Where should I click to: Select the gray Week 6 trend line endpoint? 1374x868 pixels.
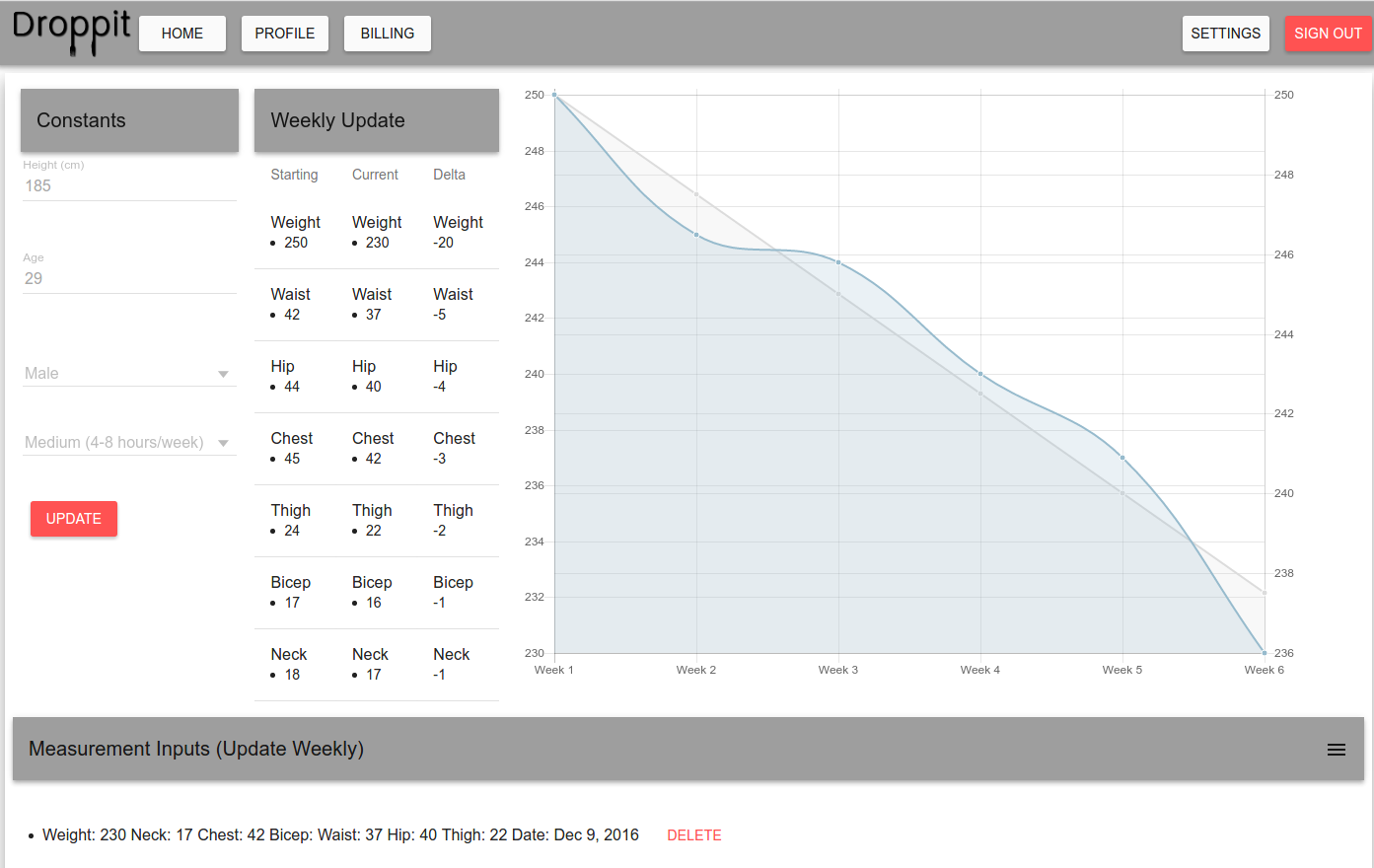click(1265, 593)
